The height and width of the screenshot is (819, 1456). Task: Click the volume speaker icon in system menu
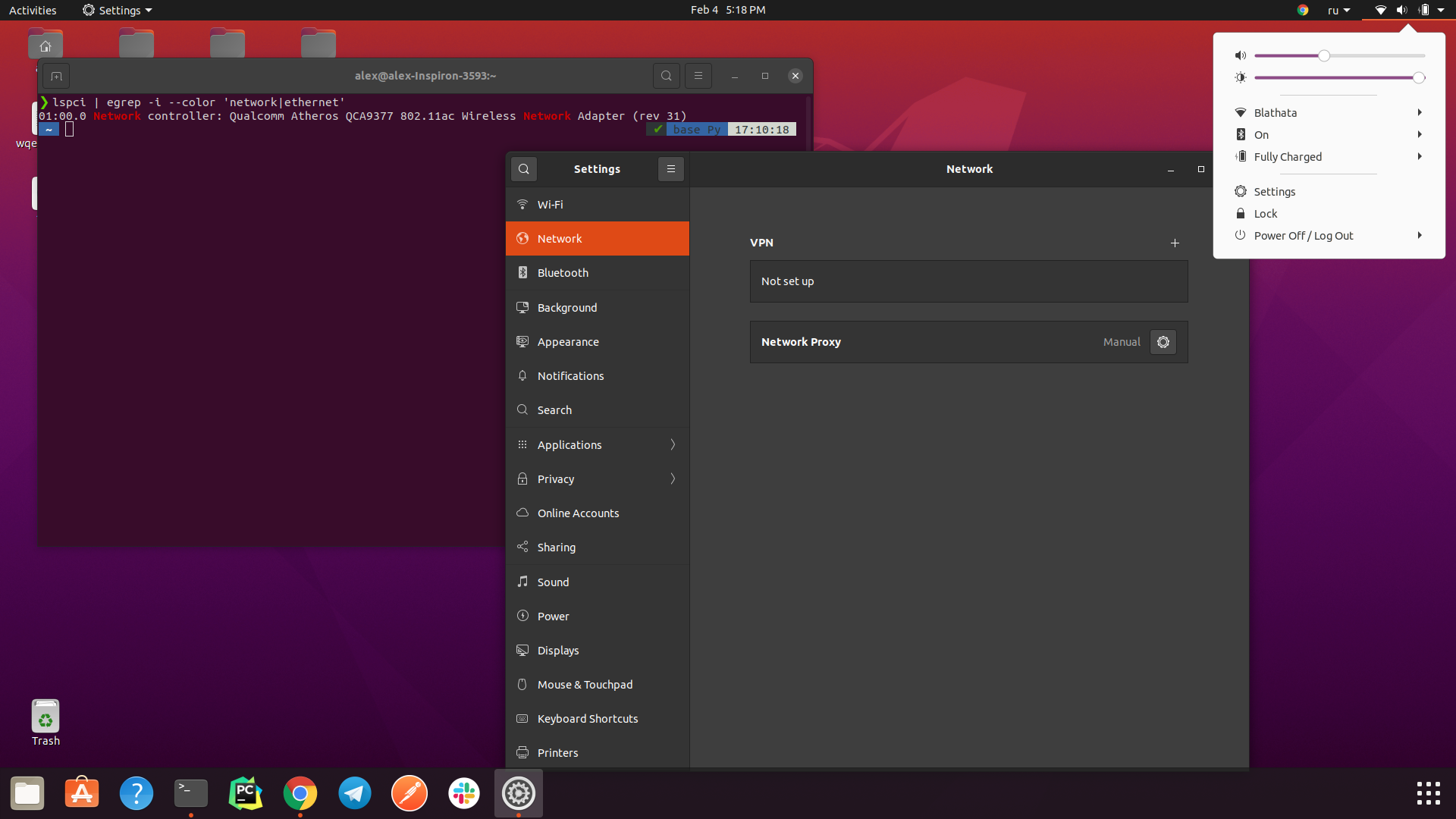1241,55
